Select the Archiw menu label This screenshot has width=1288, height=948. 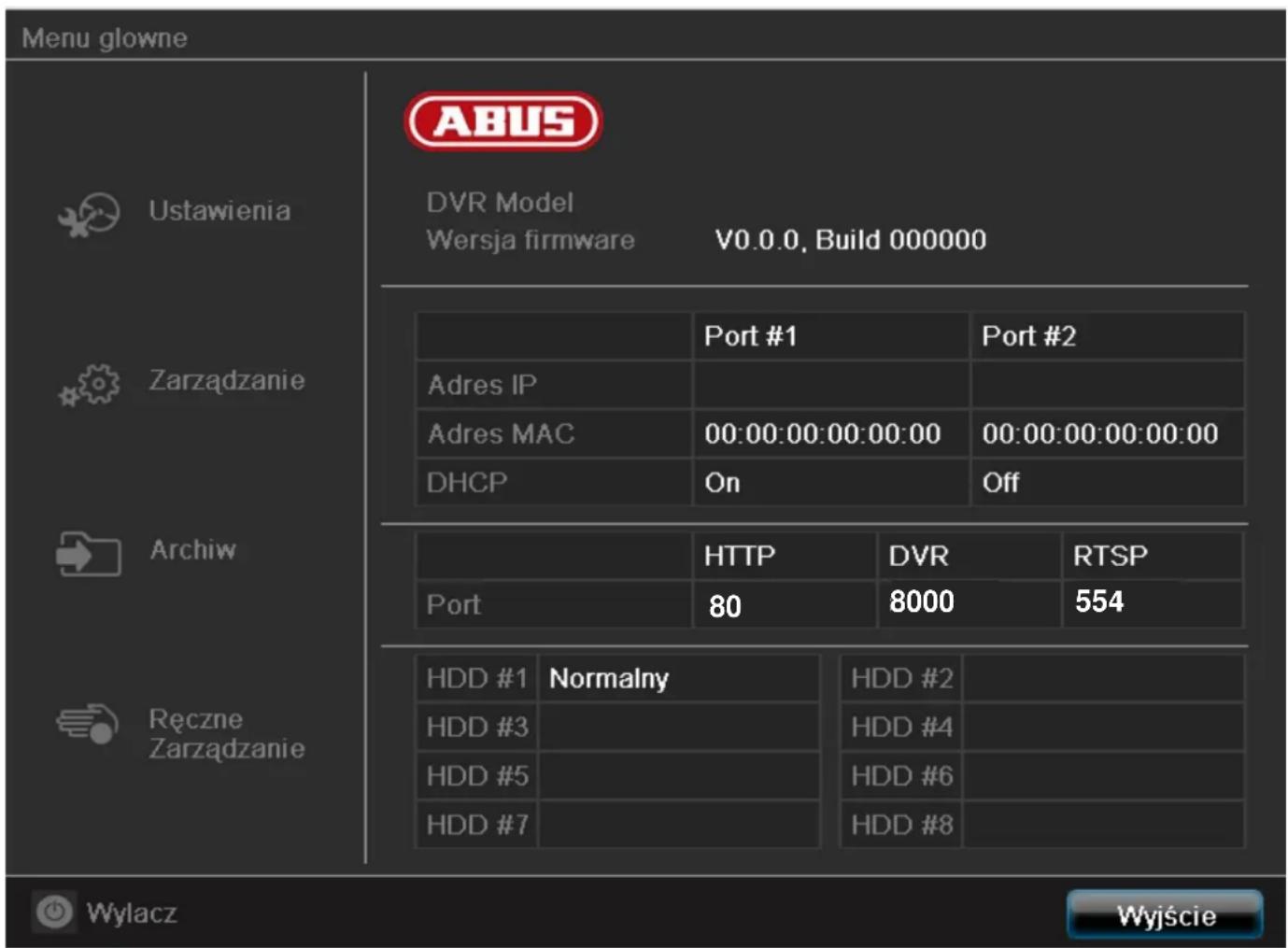click(x=191, y=550)
